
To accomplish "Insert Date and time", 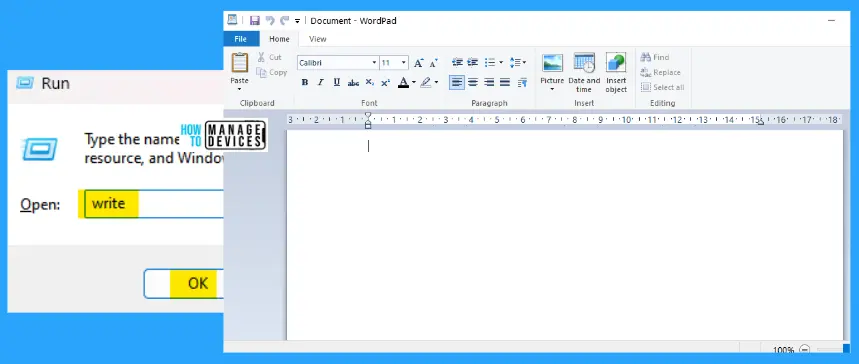I will pos(584,73).
